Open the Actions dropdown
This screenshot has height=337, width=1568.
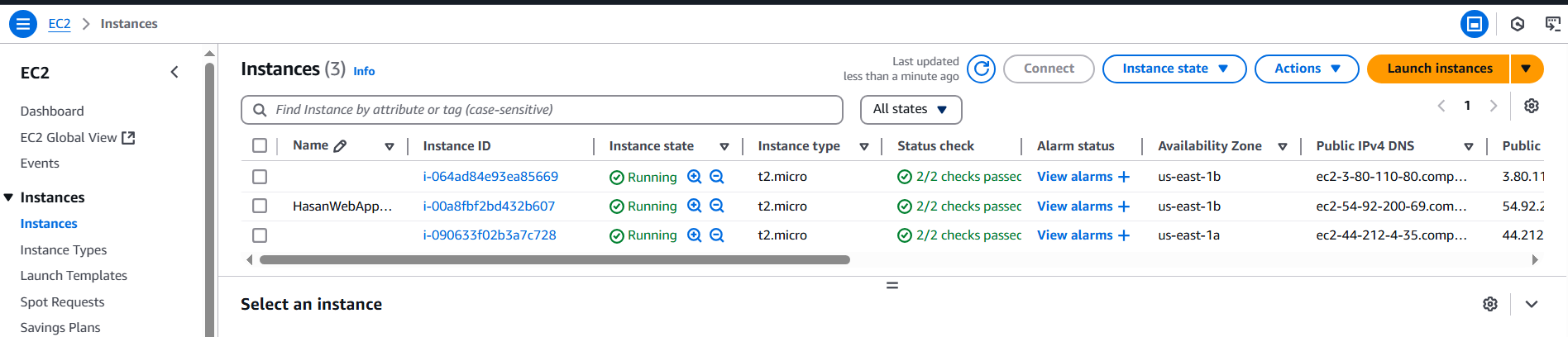(x=1307, y=69)
